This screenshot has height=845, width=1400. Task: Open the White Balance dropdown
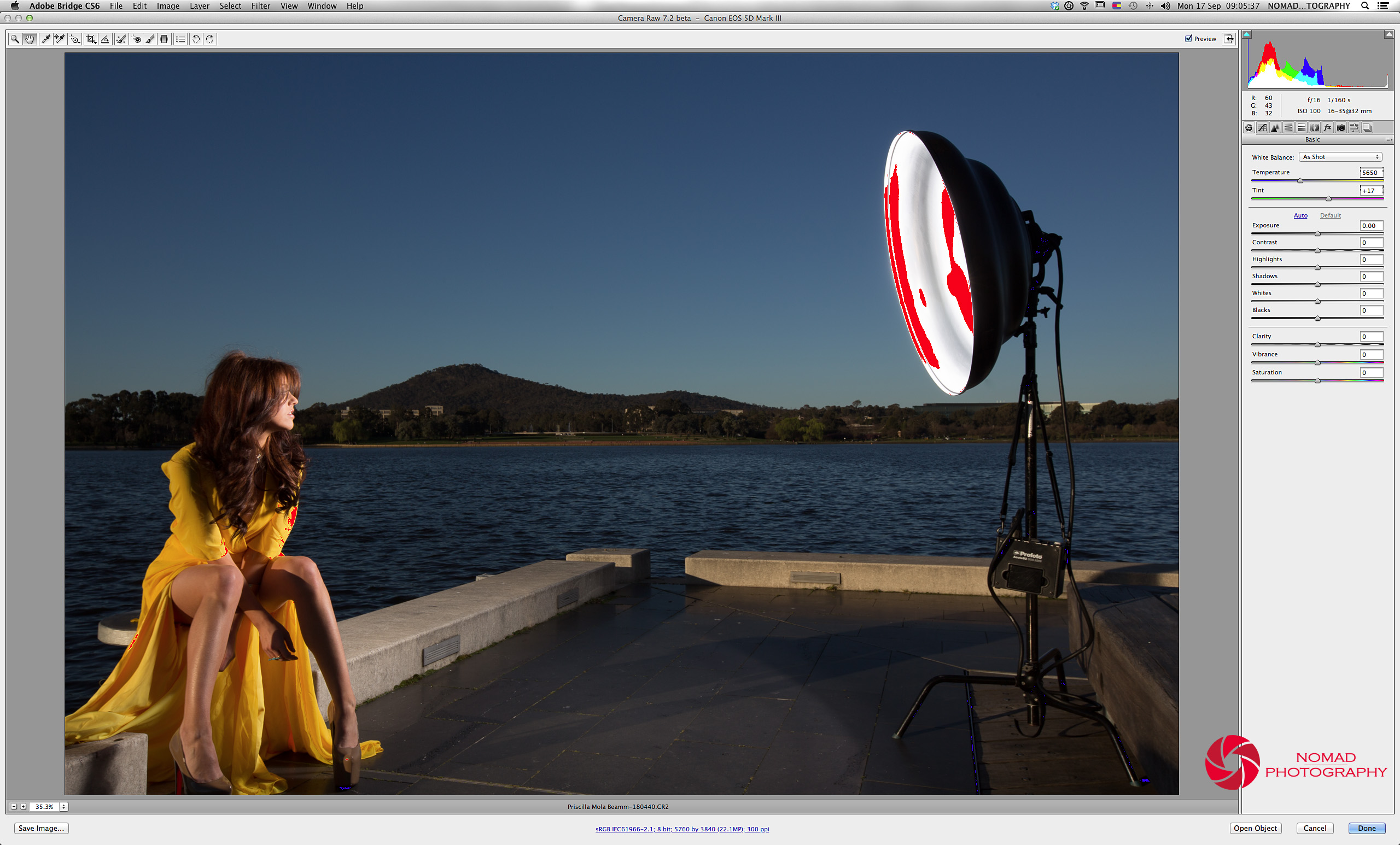[1340, 157]
